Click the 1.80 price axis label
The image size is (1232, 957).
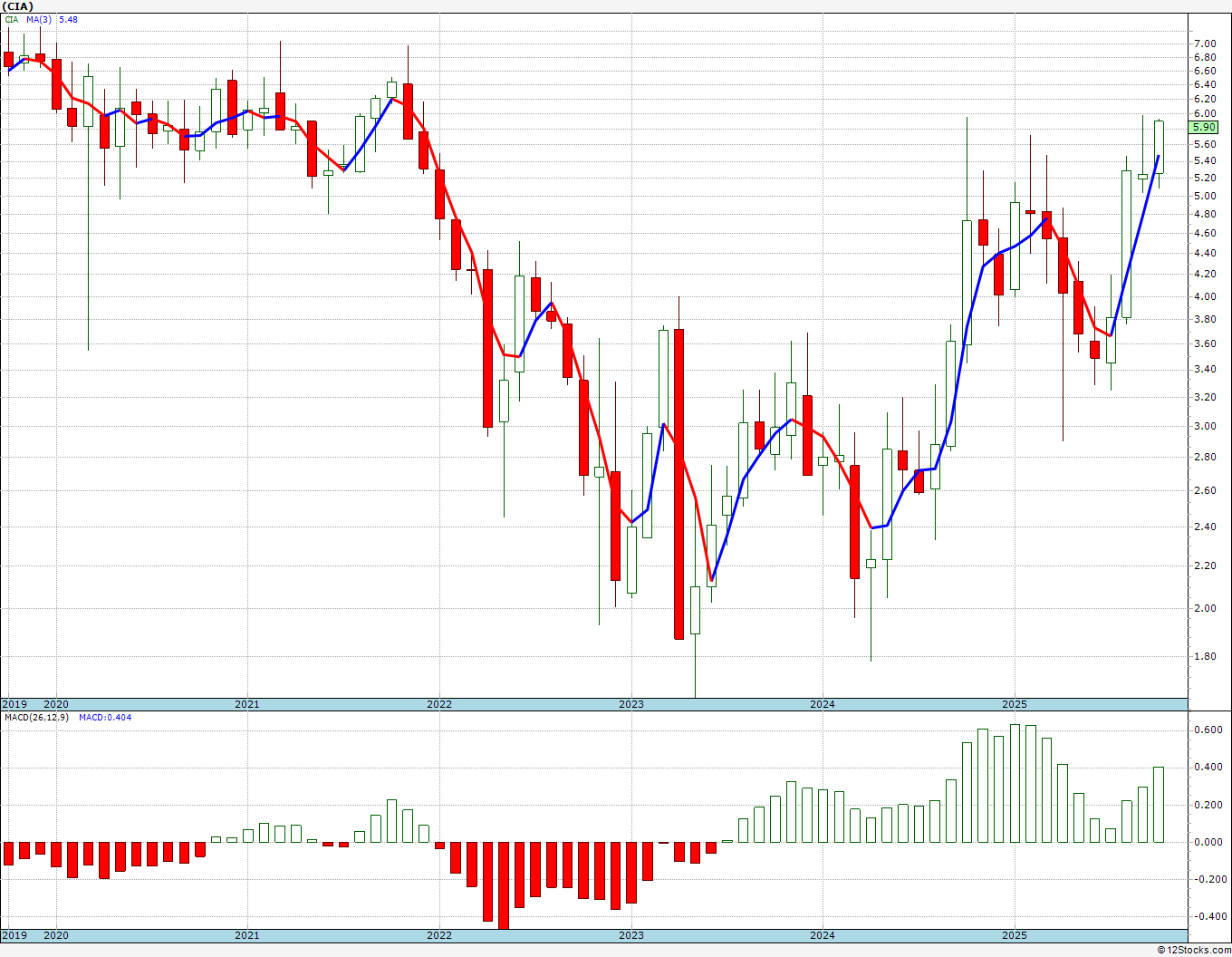click(x=1205, y=656)
